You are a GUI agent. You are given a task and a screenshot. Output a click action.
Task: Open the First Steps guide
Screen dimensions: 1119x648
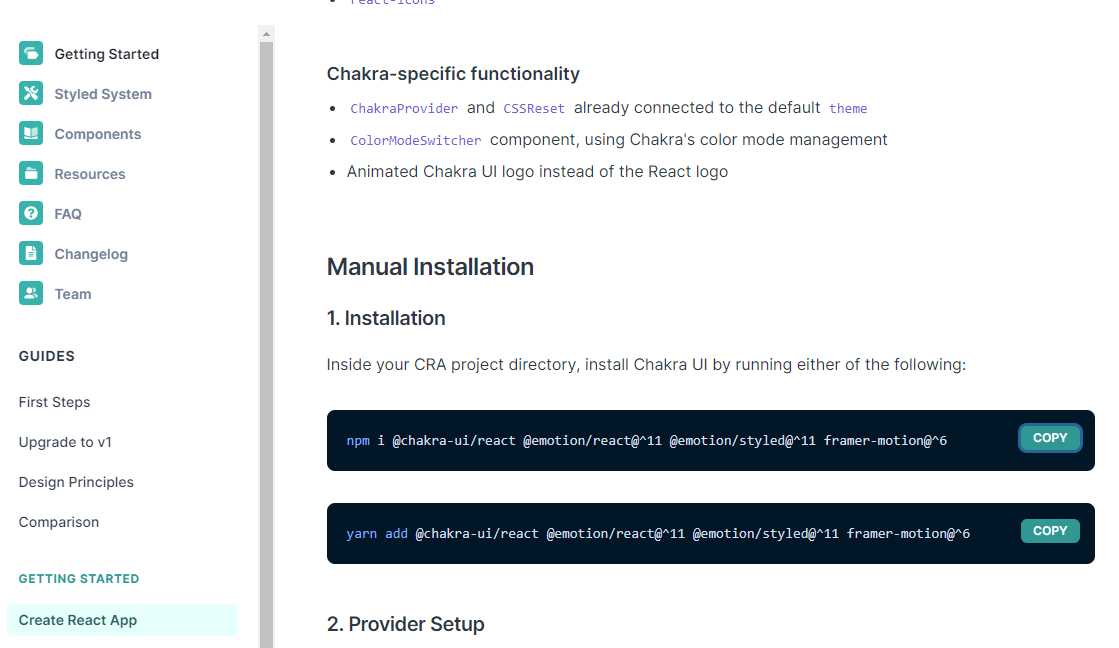[54, 402]
